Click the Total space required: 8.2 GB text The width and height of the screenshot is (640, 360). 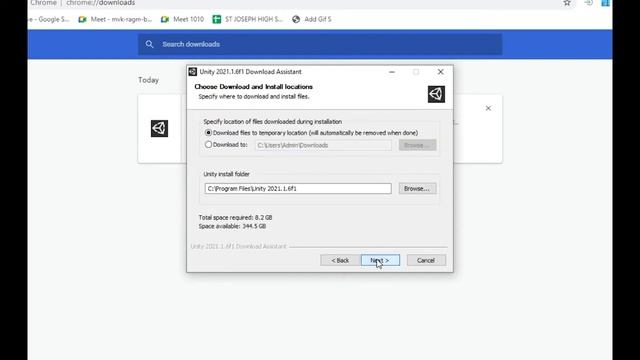(236, 218)
